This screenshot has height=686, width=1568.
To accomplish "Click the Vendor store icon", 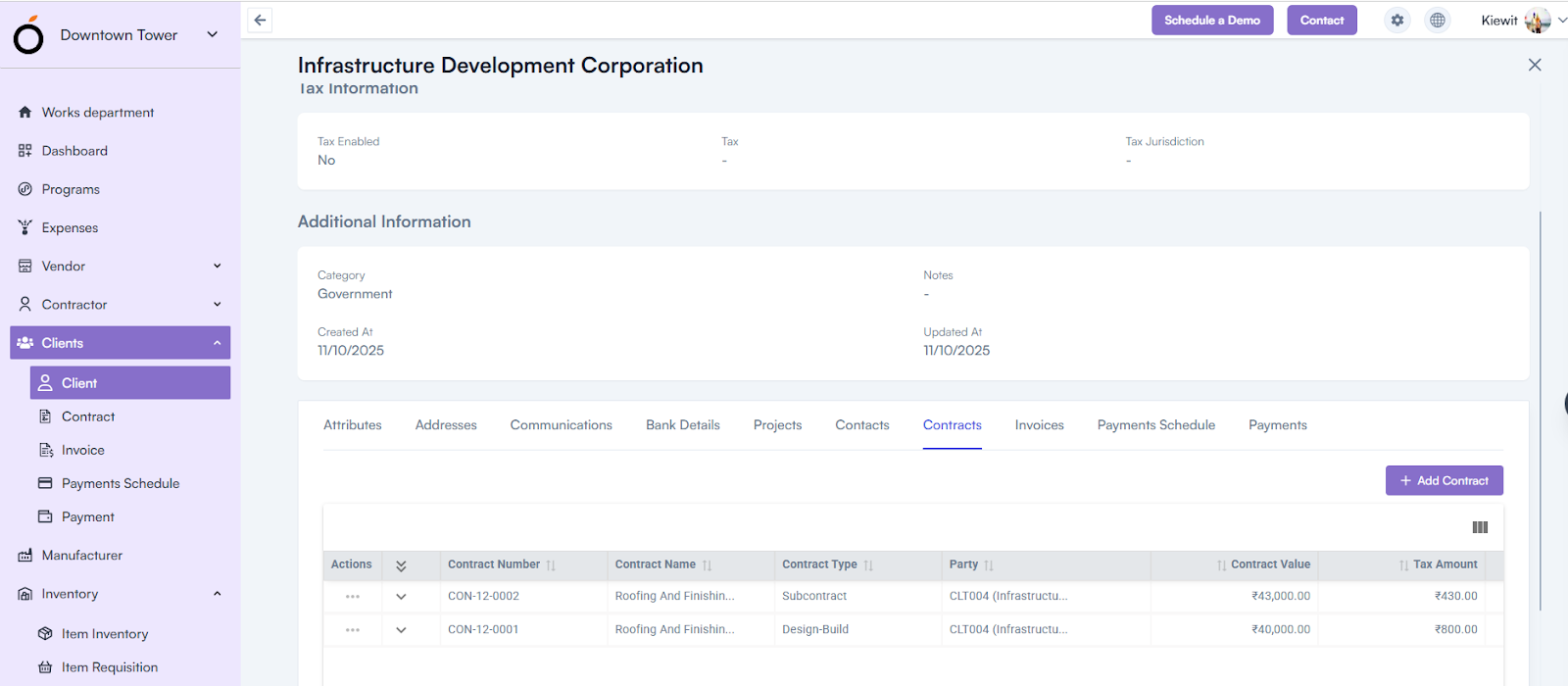I will [x=25, y=266].
